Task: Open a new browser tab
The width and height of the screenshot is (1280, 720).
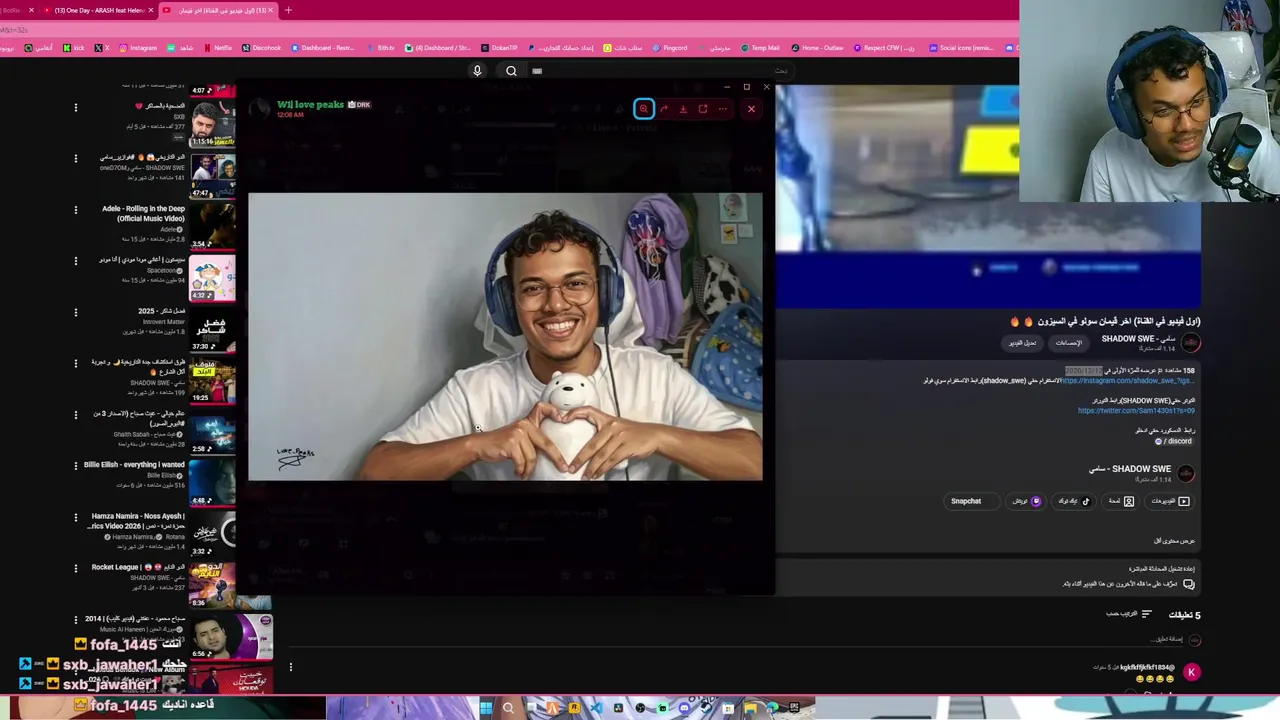Action: [x=288, y=10]
